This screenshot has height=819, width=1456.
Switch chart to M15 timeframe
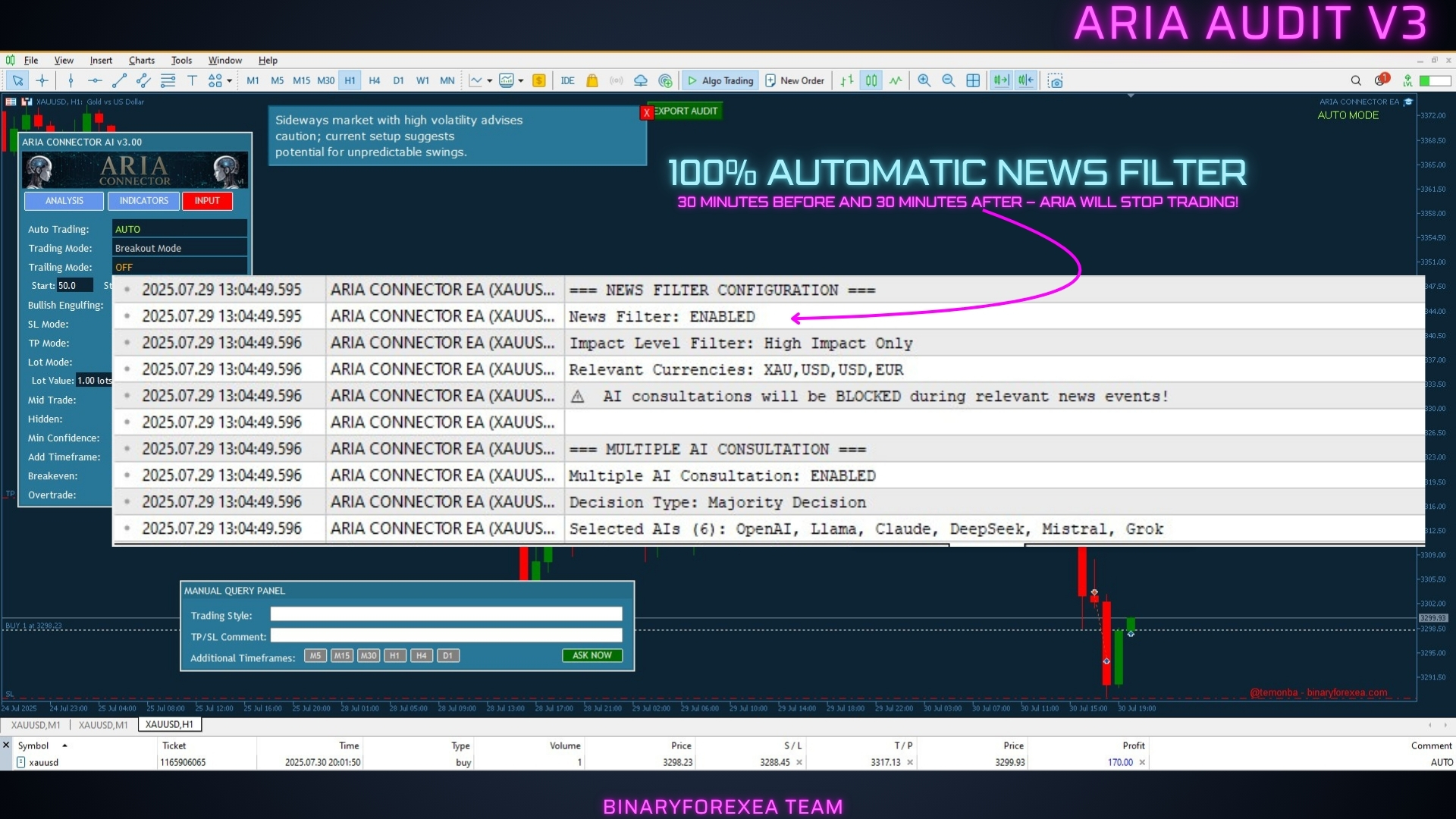coord(302,80)
